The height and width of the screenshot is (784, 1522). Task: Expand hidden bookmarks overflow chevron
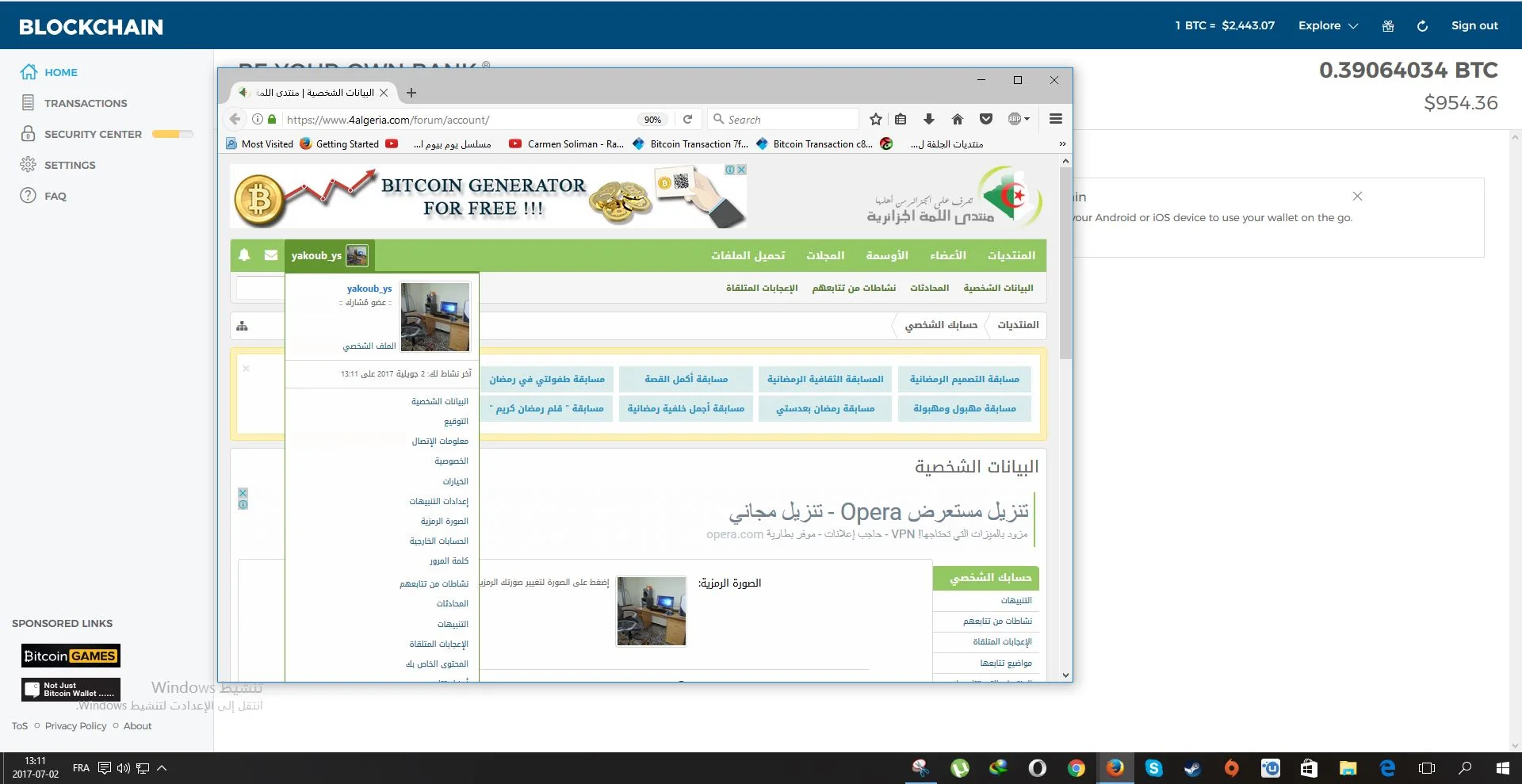[1062, 143]
